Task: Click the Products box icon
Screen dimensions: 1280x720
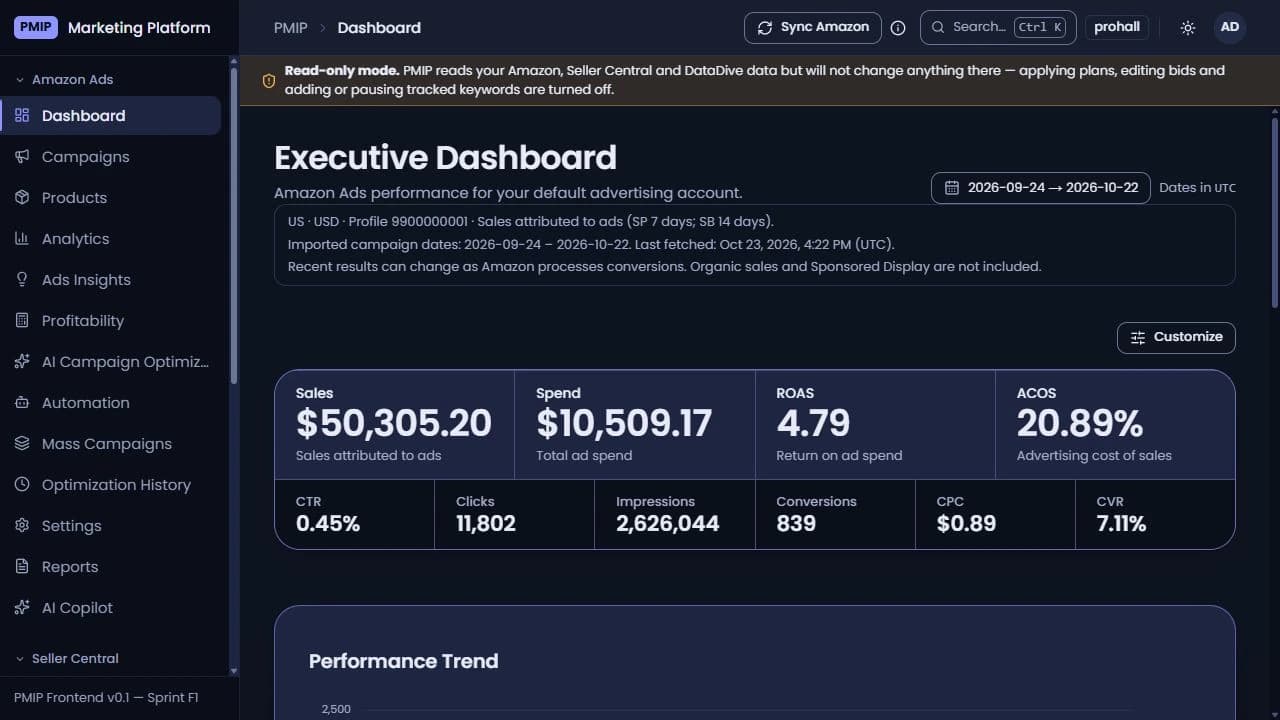Action: tap(22, 198)
